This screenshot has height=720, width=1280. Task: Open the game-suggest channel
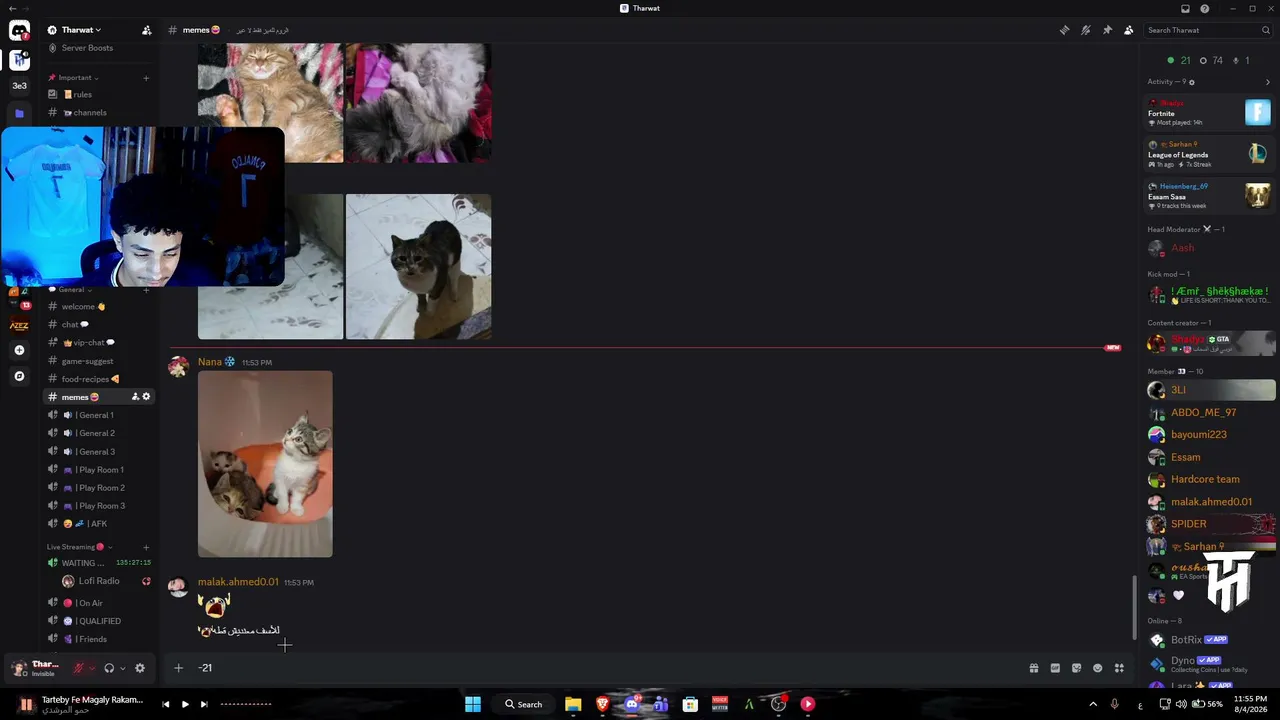pos(99,361)
